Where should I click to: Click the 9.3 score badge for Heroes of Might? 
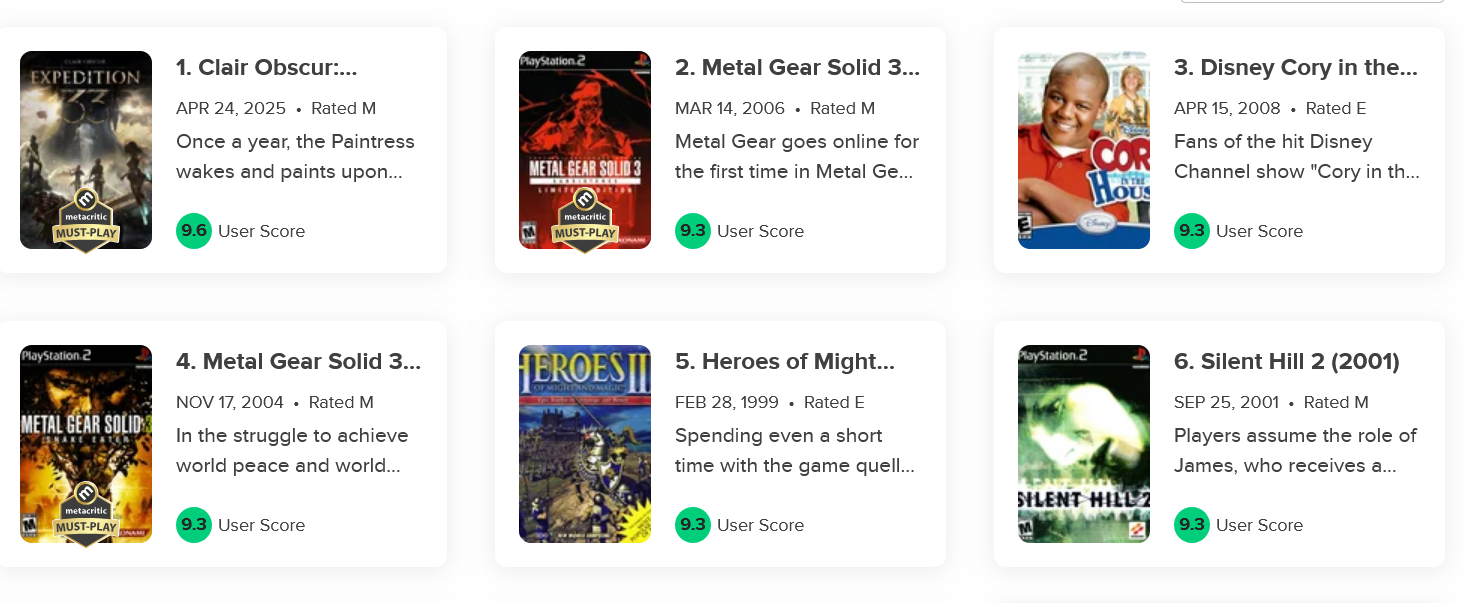point(693,525)
